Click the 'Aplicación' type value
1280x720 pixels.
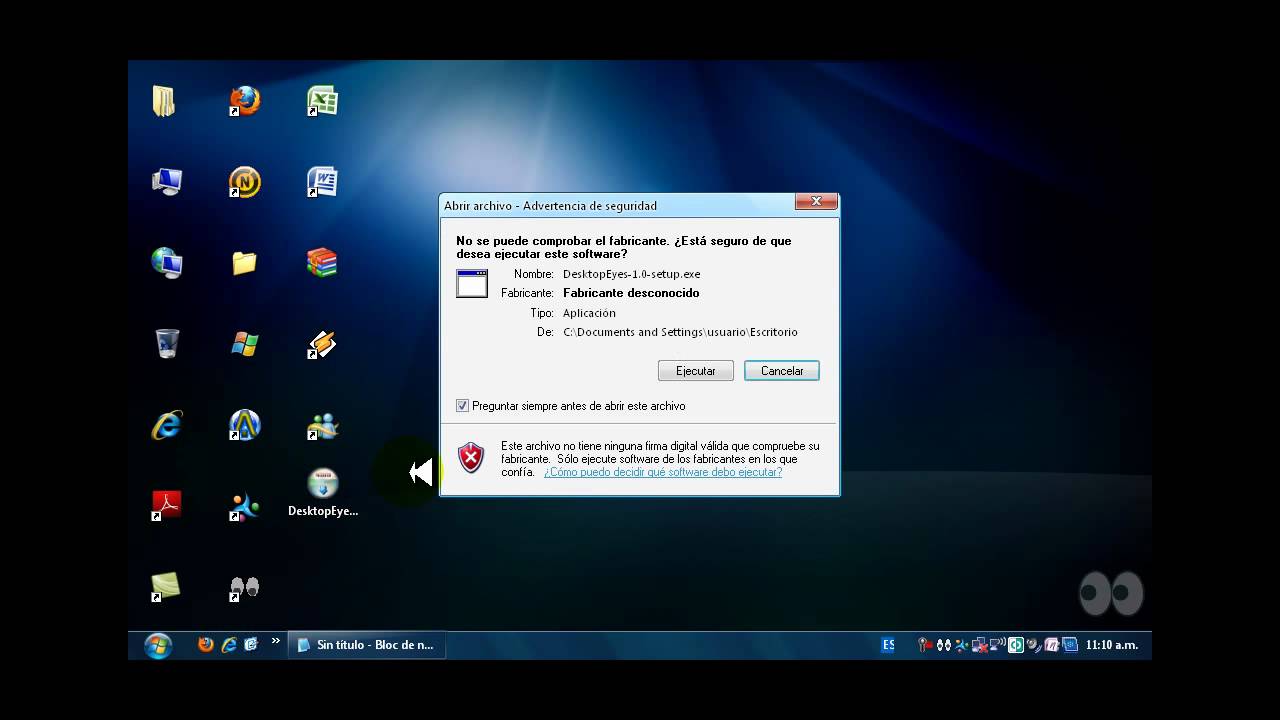click(589, 313)
